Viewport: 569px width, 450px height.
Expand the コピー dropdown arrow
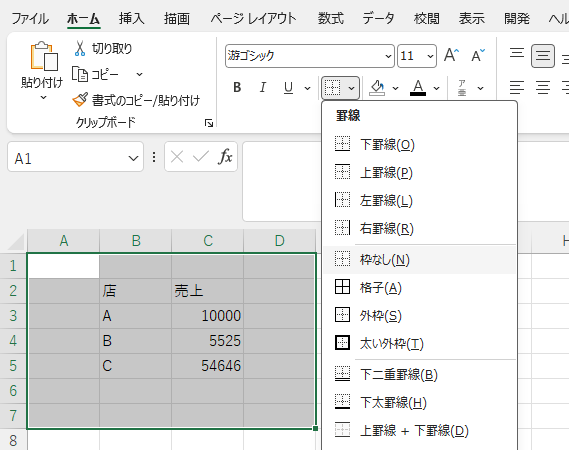(x=139, y=74)
